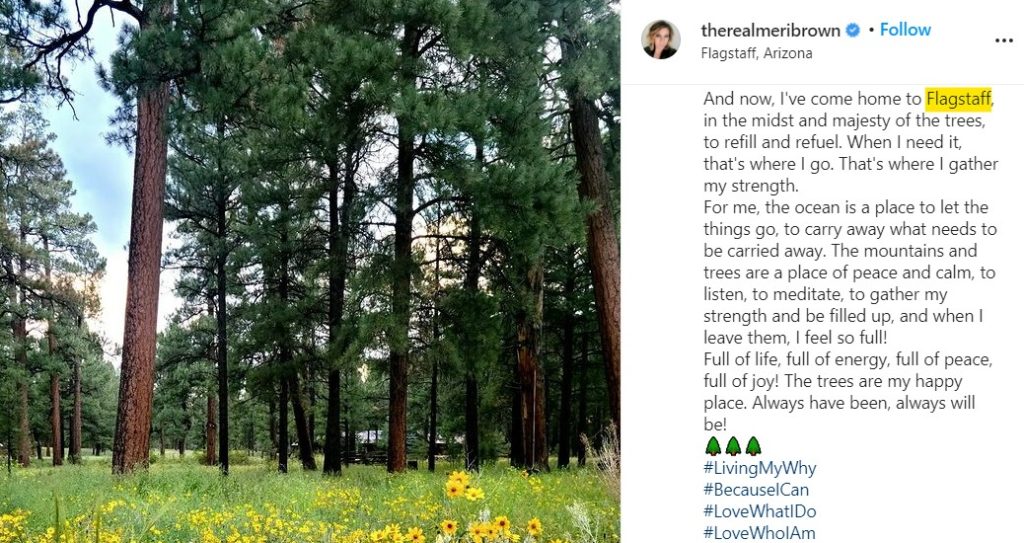
Task: Select the #LoveWhatIDo hashtag
Action: (x=759, y=511)
